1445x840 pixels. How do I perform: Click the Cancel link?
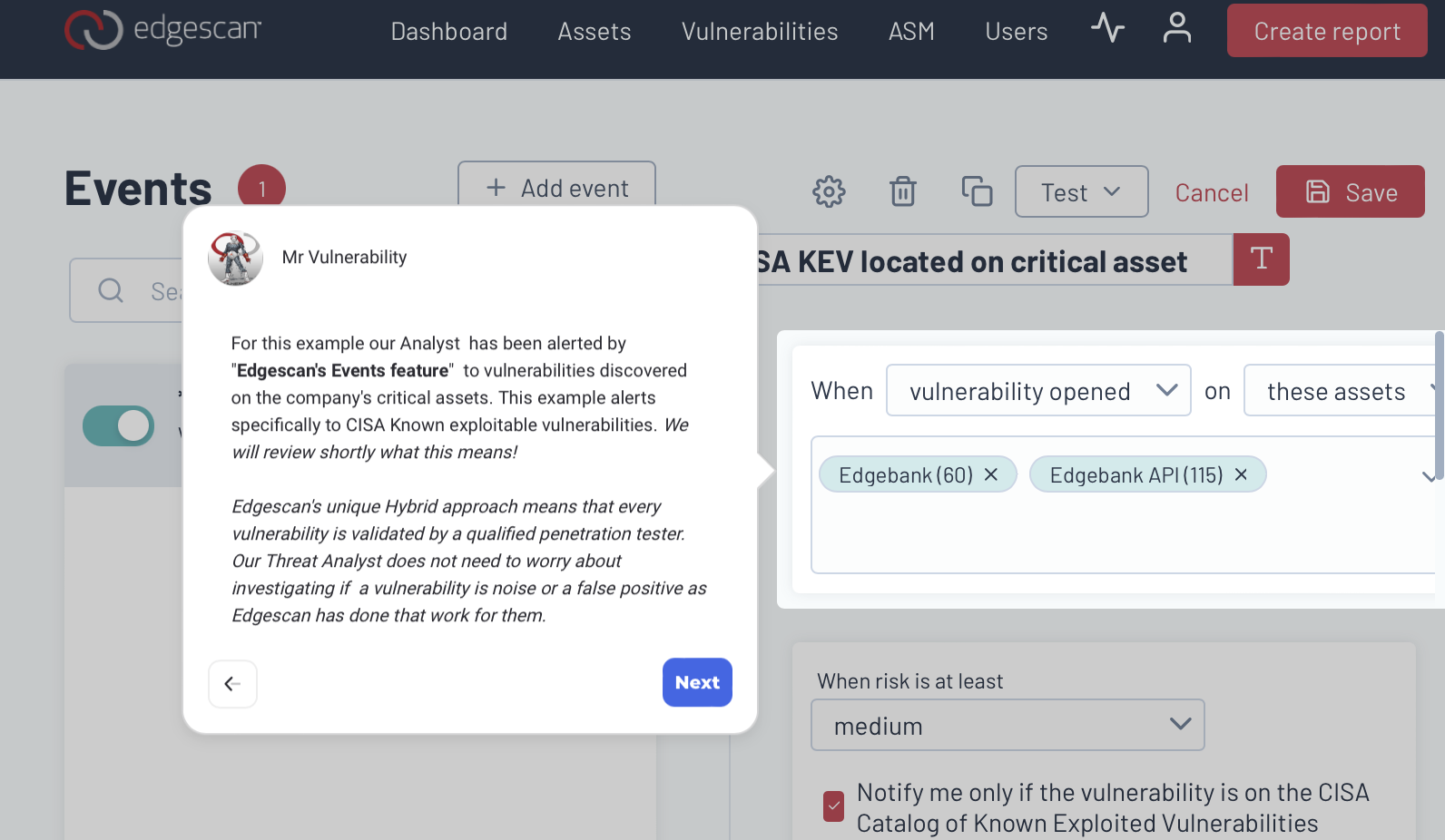[x=1212, y=192]
